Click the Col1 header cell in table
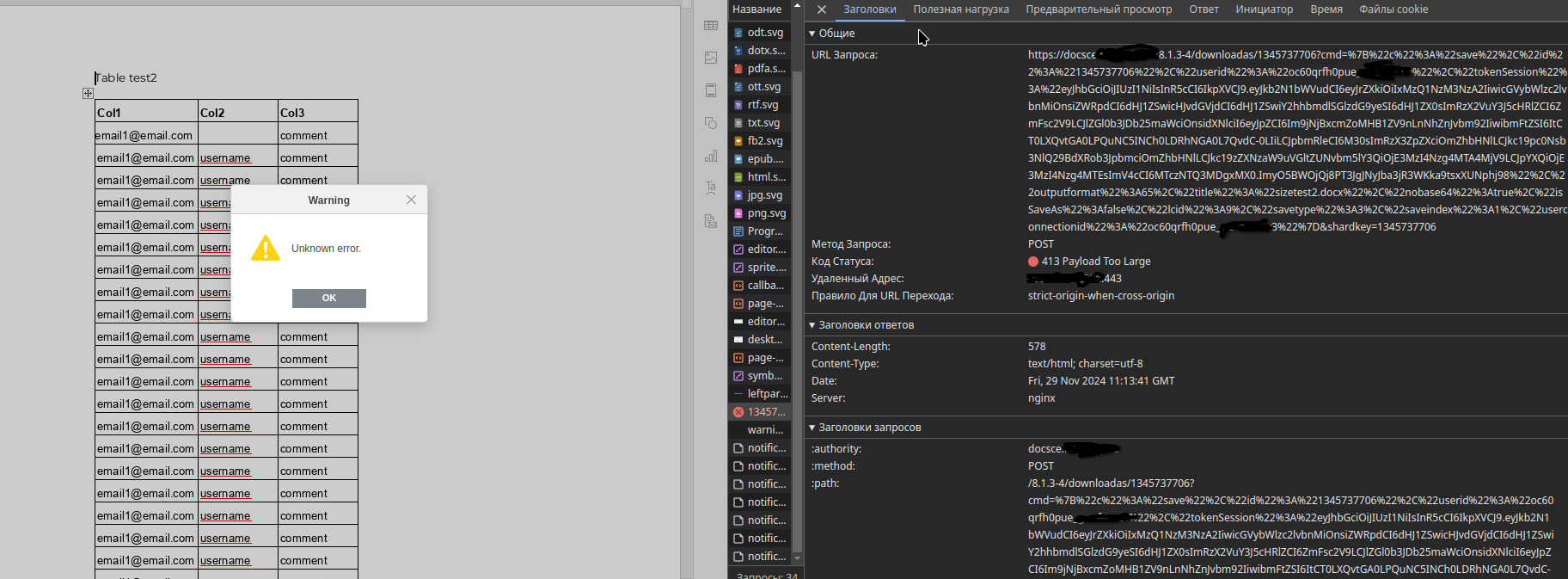Viewport: 1568px width, 579px height. click(146, 112)
